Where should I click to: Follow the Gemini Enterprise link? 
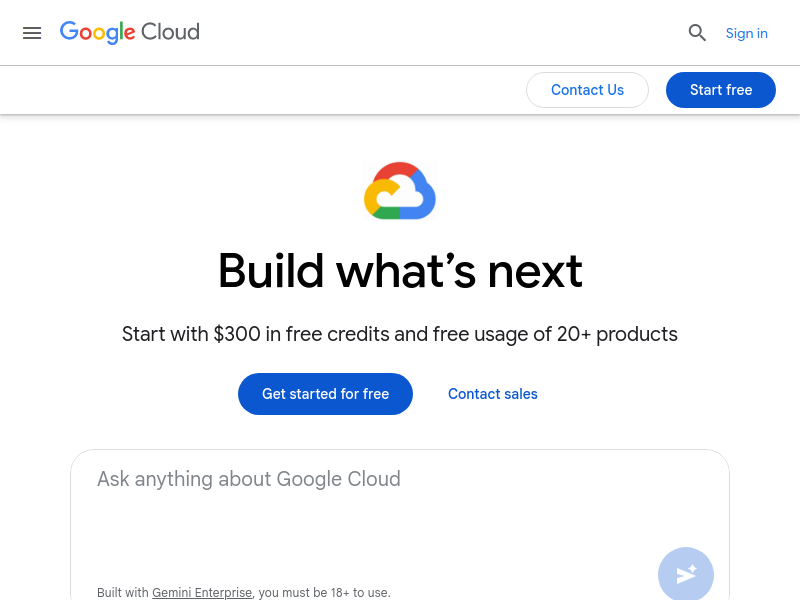(202, 593)
